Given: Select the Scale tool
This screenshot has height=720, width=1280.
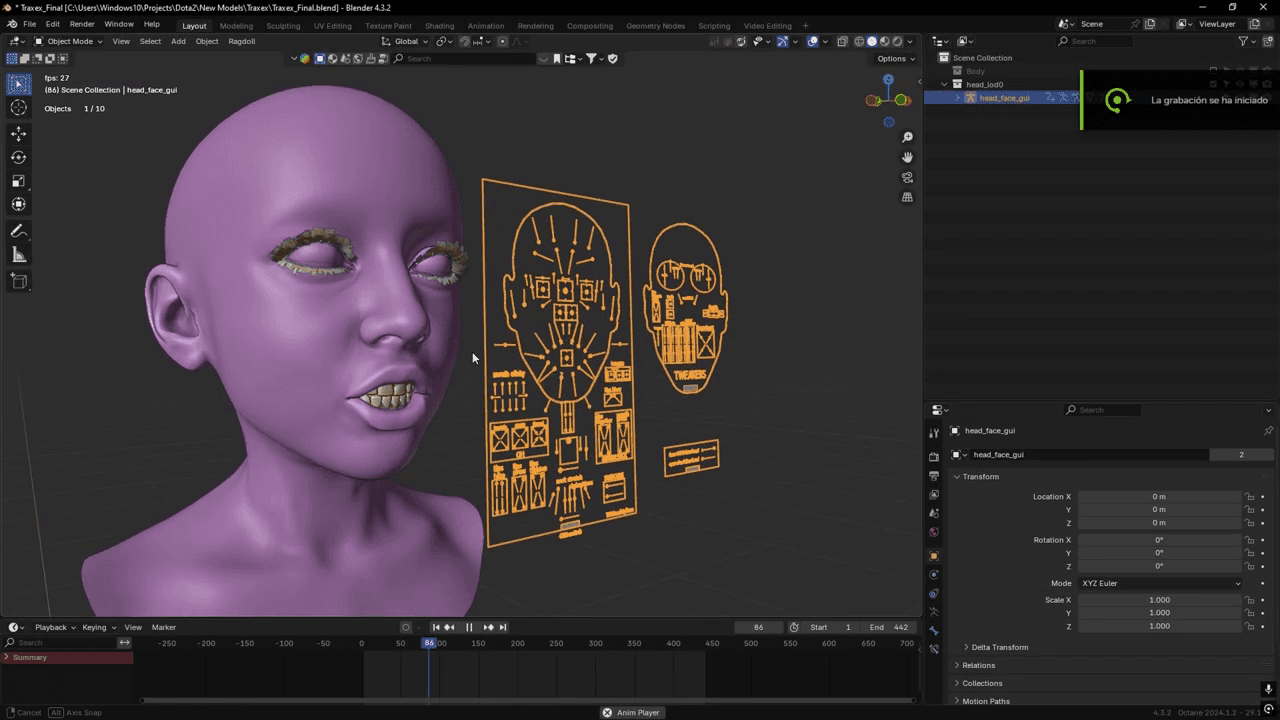Looking at the screenshot, I should coord(18,181).
